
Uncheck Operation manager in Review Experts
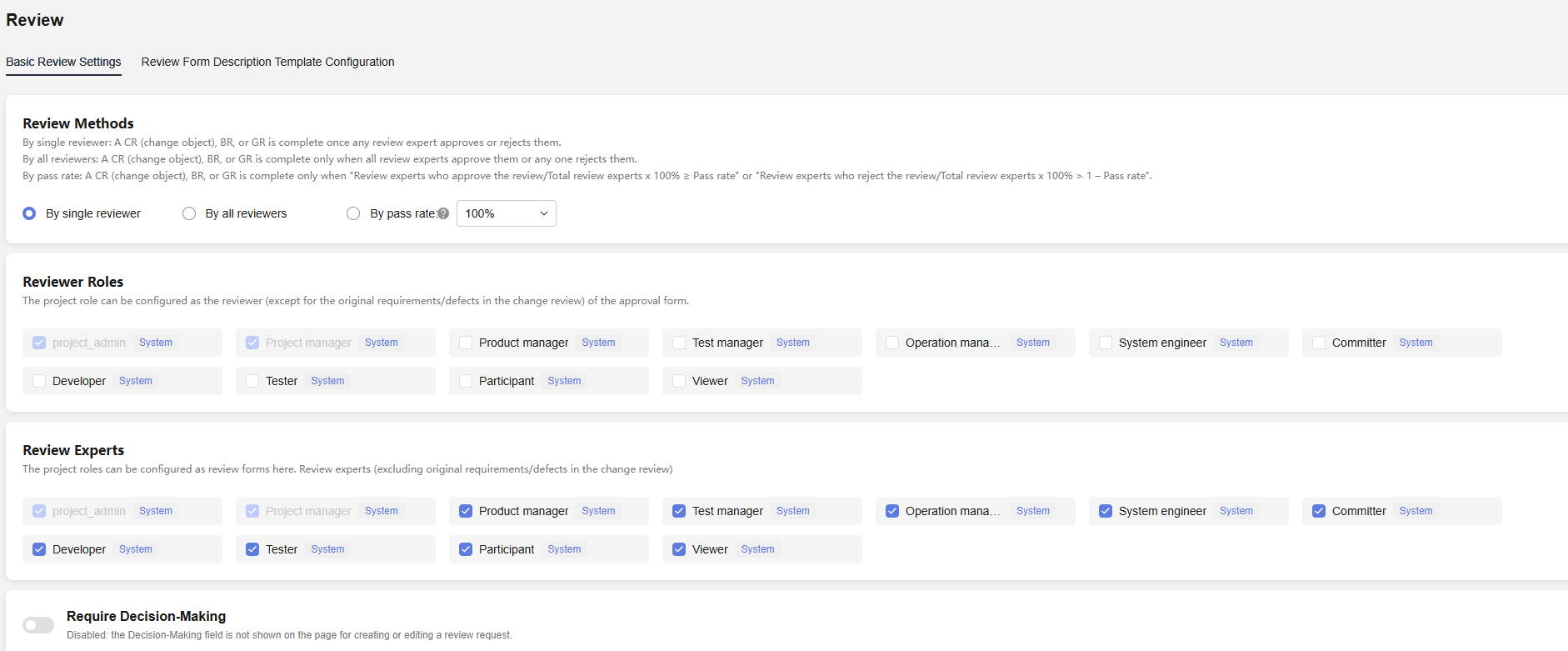coord(892,511)
